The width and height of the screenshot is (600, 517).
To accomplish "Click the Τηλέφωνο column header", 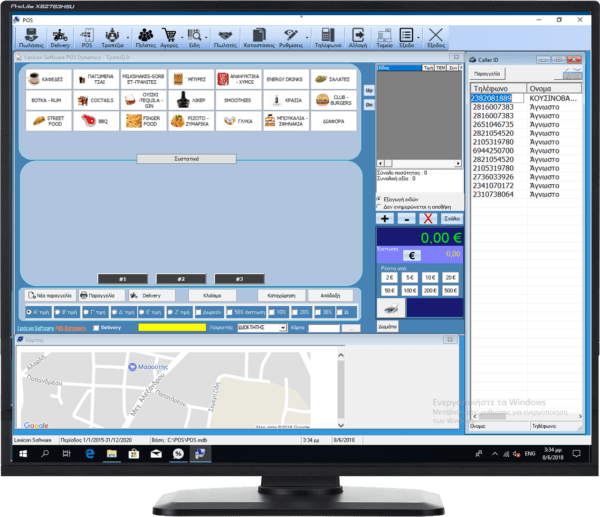I will tap(492, 89).
